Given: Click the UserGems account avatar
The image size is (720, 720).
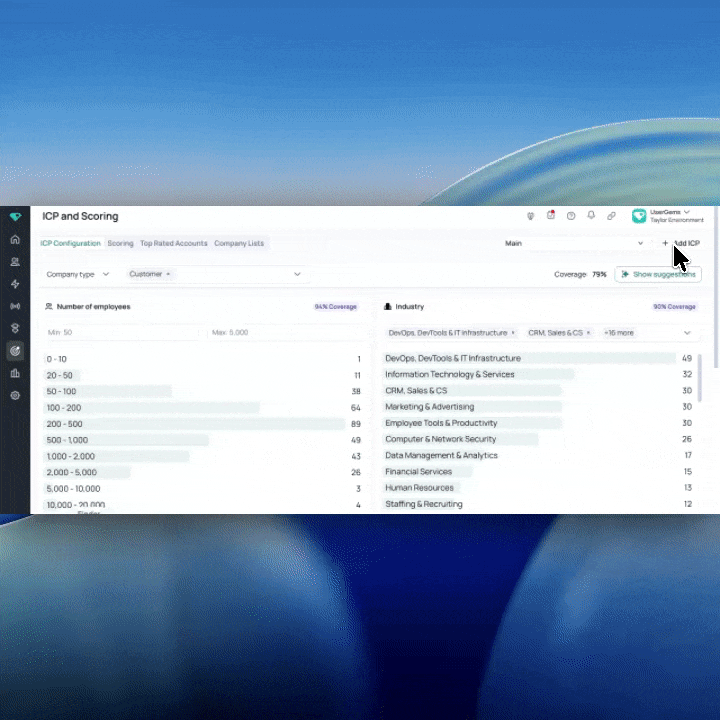Looking at the screenshot, I should point(639,216).
